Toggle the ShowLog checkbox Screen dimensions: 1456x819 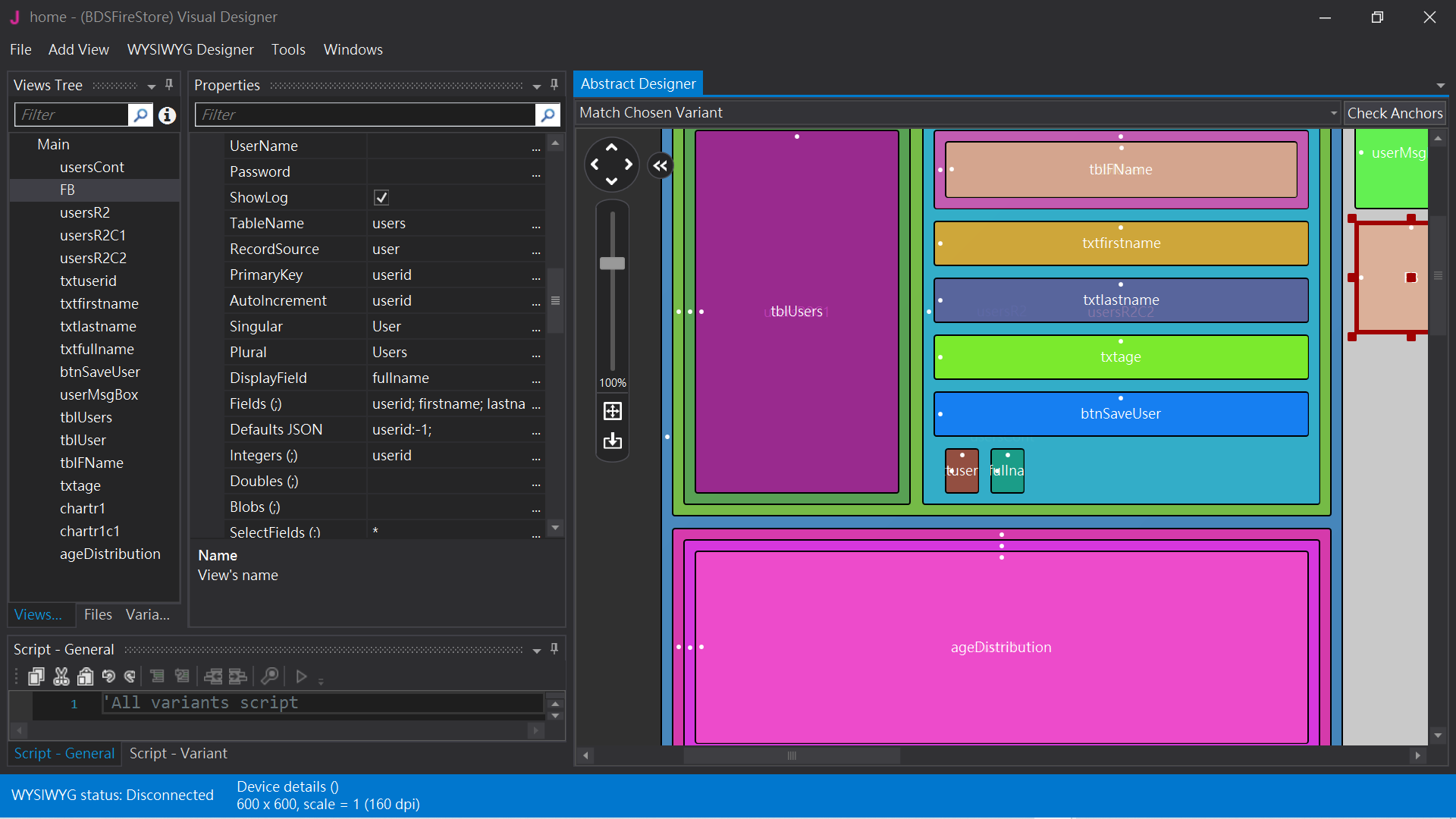click(381, 198)
